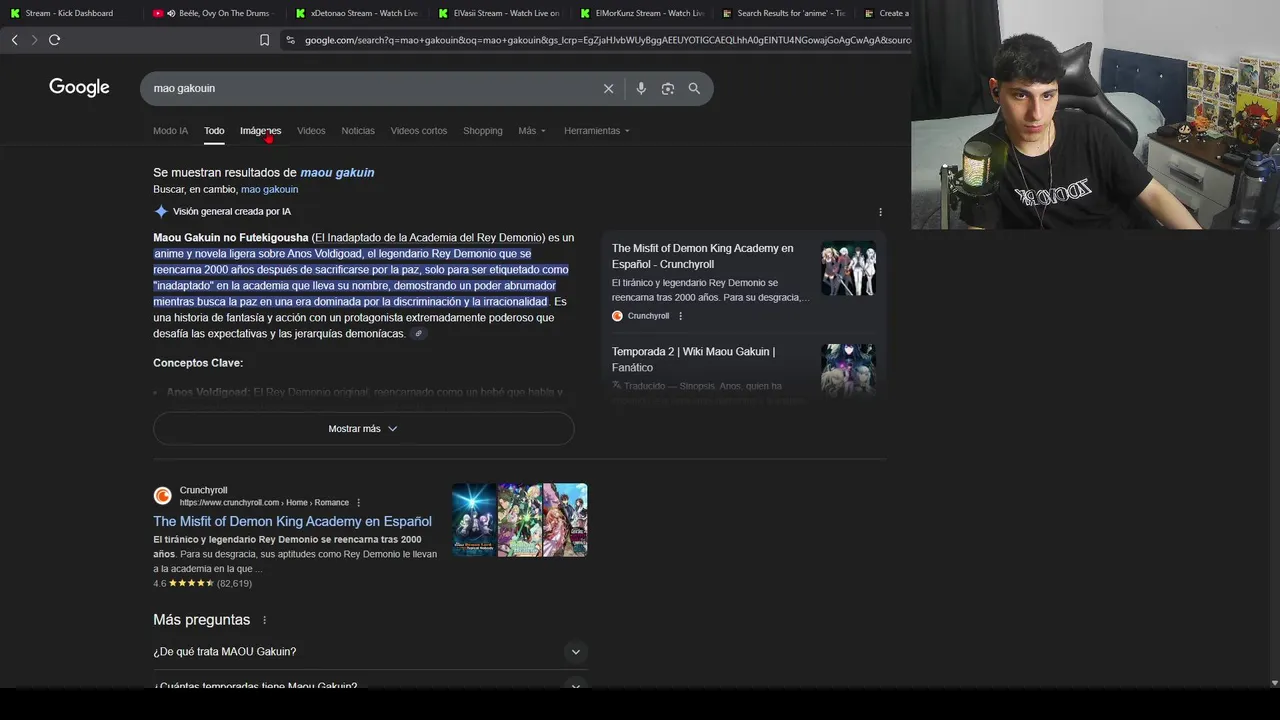Open the Videos cortos results tab

(x=419, y=131)
